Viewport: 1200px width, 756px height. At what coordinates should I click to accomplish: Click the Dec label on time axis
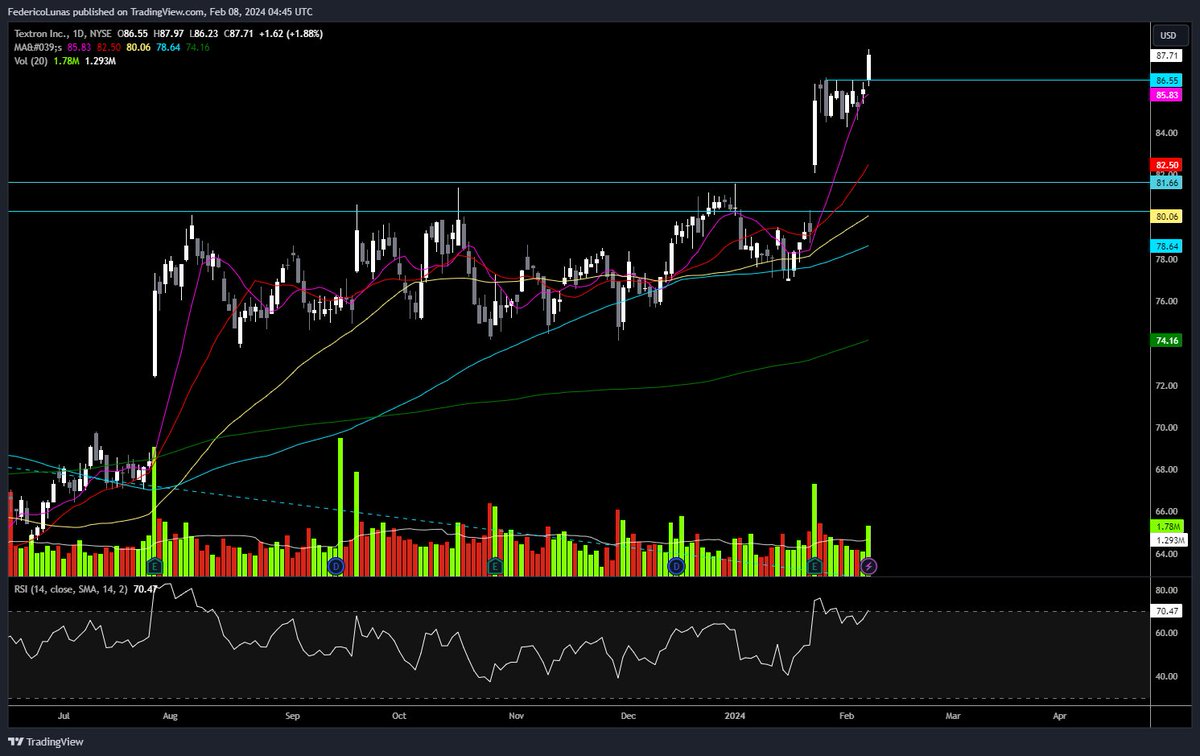coord(628,716)
